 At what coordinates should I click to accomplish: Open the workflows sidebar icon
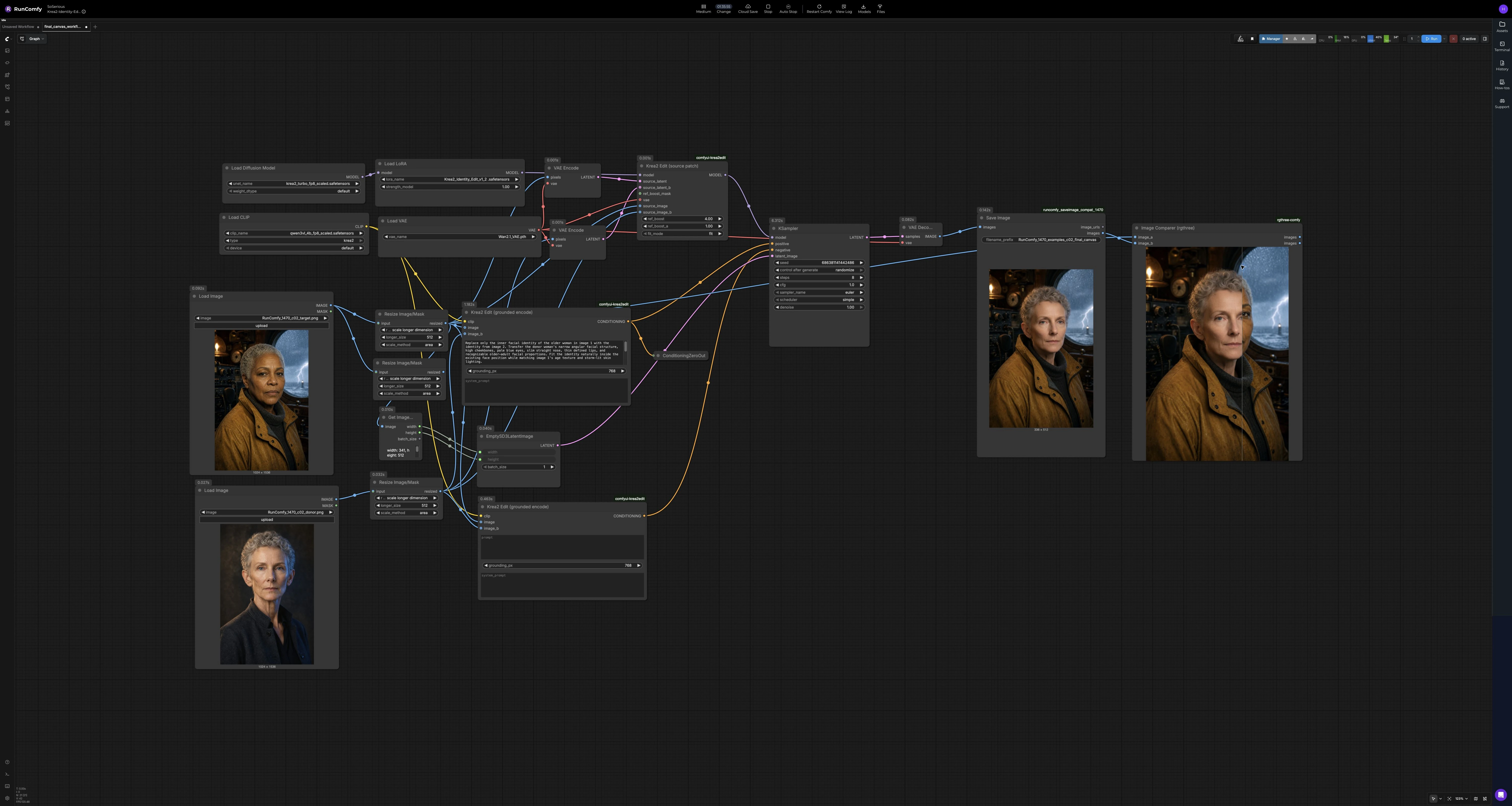(7, 87)
